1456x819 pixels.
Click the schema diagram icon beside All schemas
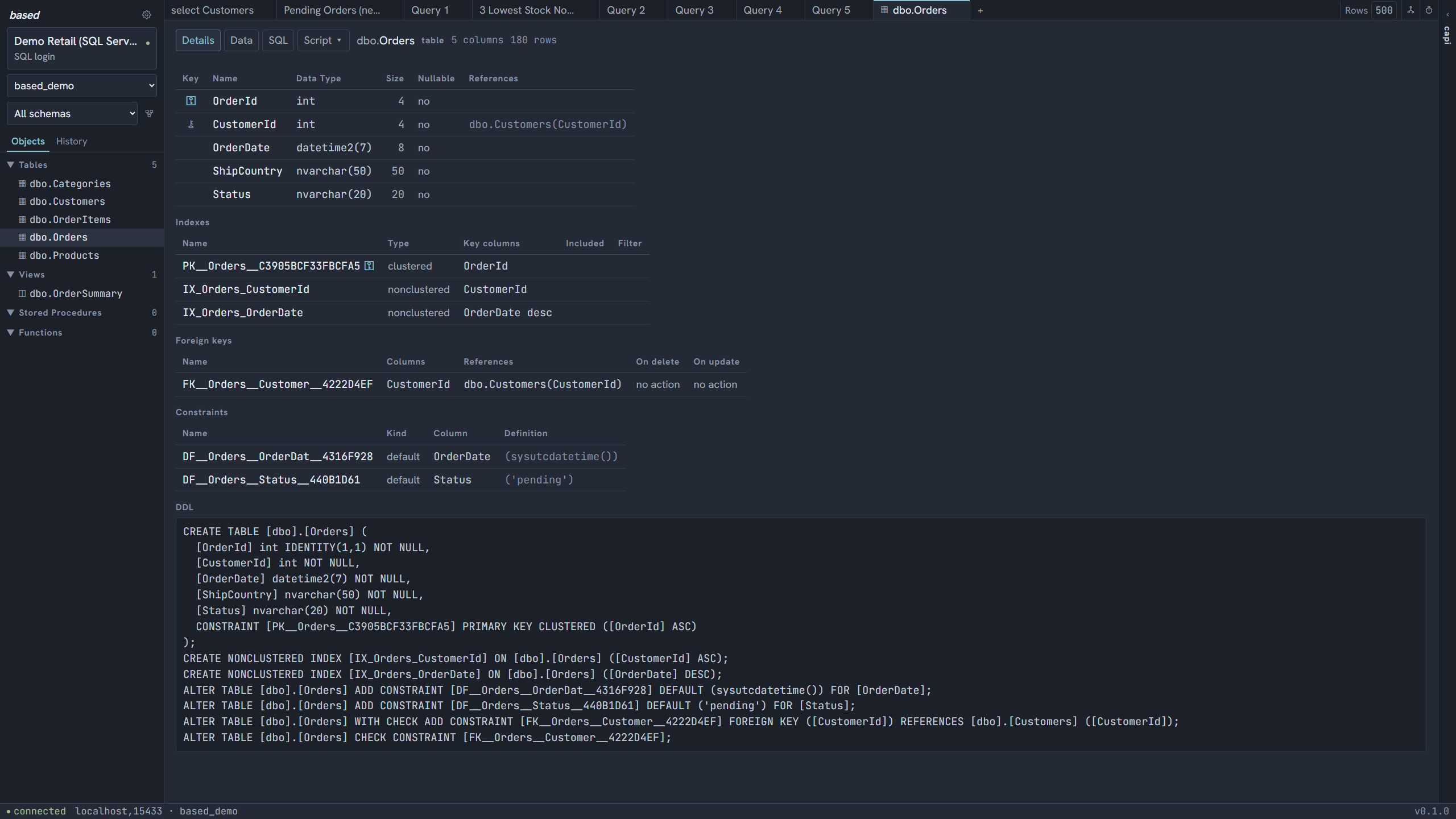click(150, 113)
